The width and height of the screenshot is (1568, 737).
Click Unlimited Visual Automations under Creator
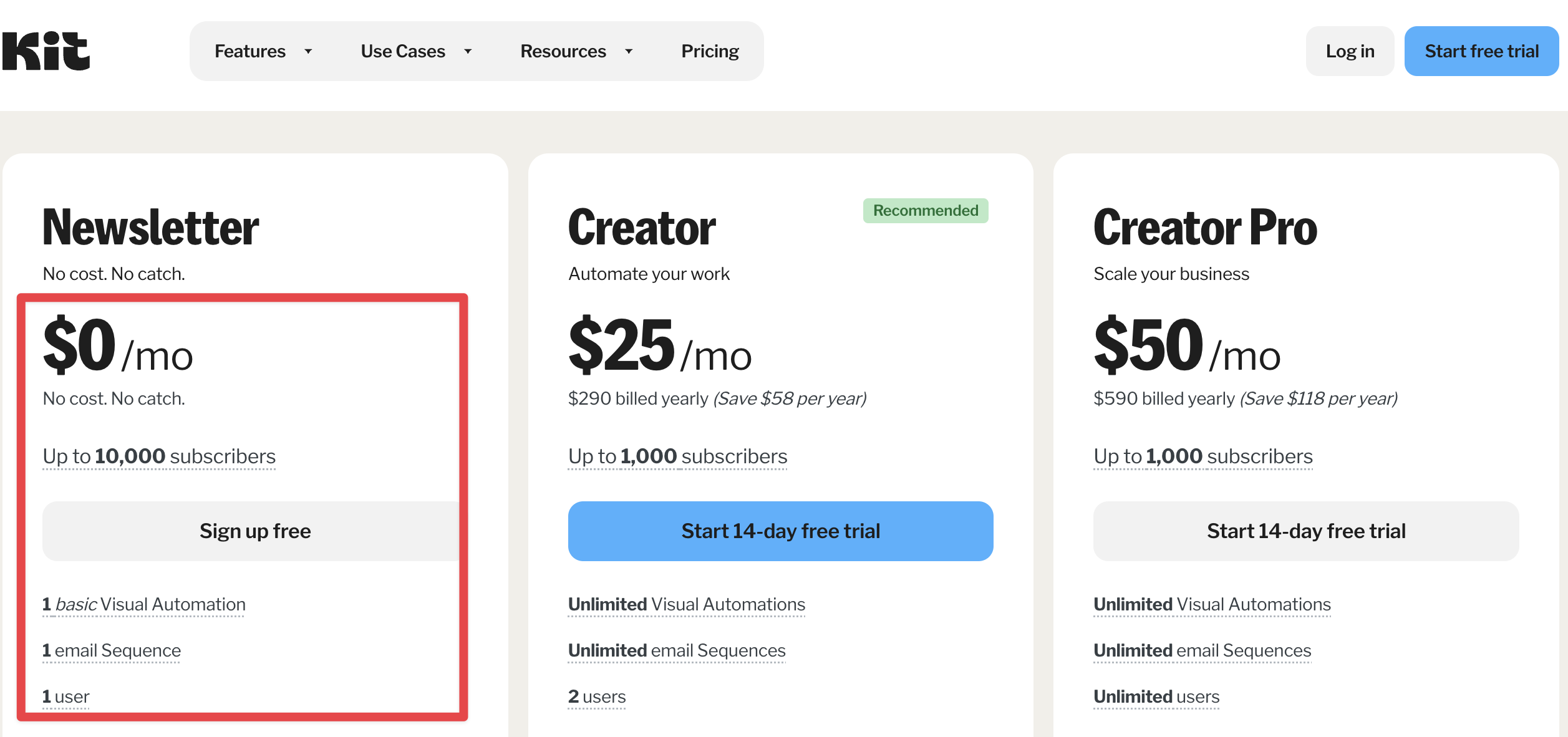[686, 604]
